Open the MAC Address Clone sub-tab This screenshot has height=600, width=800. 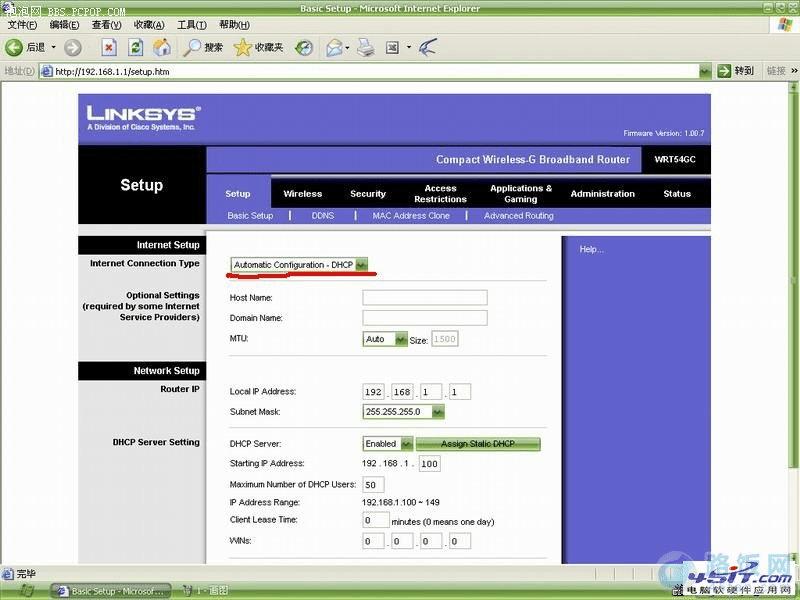[411, 216]
